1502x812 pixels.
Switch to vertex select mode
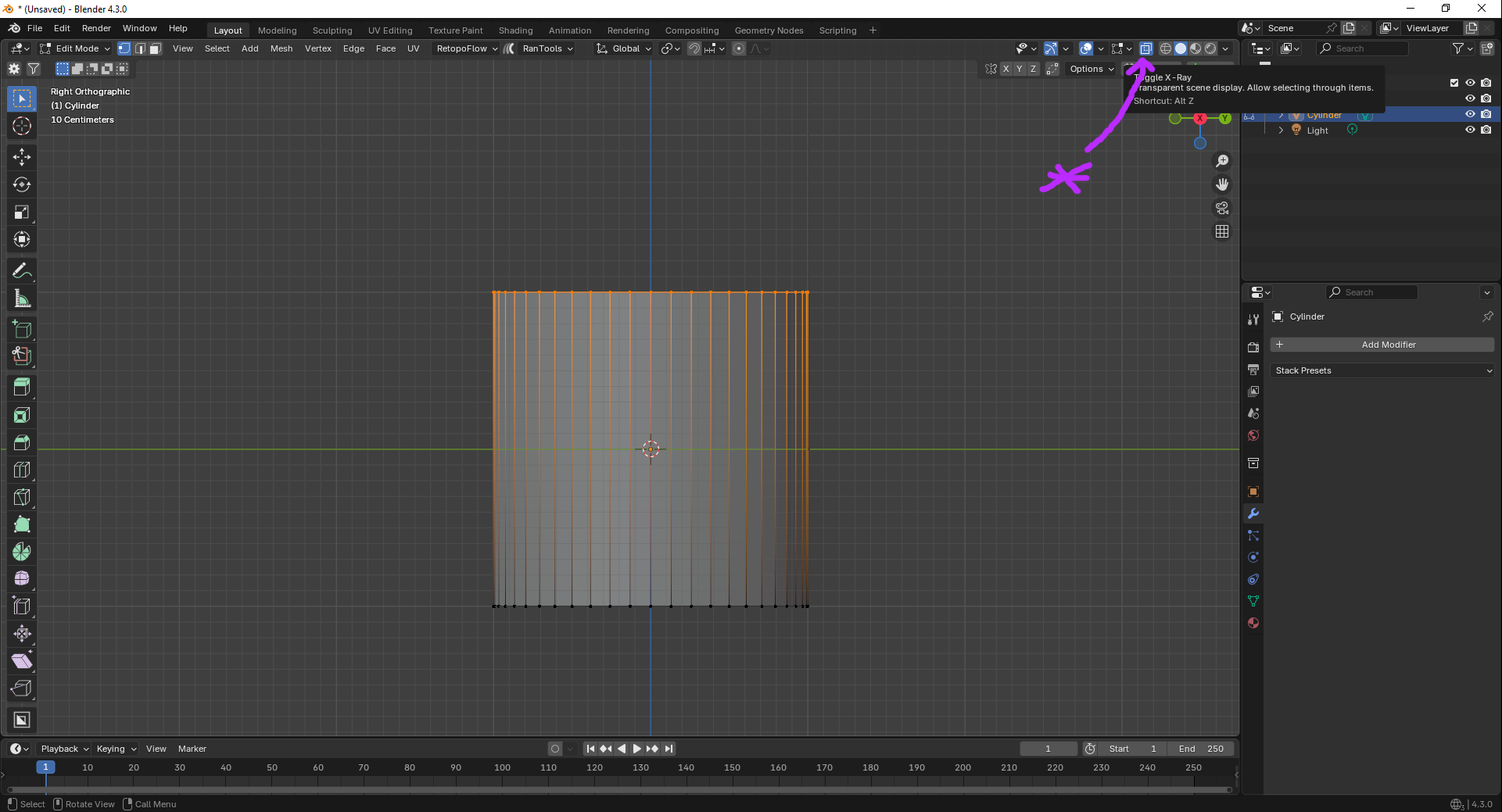tap(124, 48)
